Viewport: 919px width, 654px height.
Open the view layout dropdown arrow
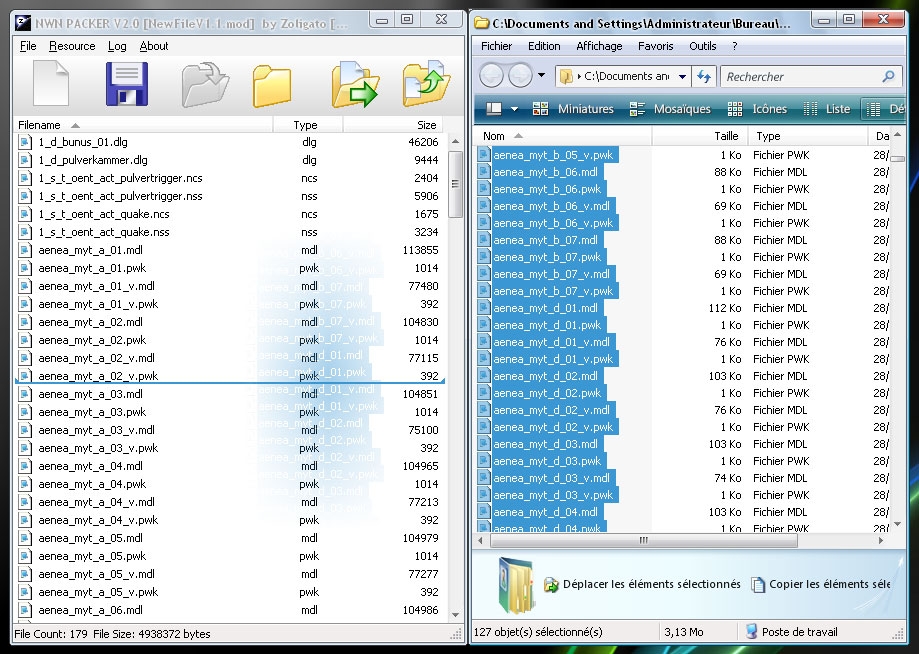[514, 109]
